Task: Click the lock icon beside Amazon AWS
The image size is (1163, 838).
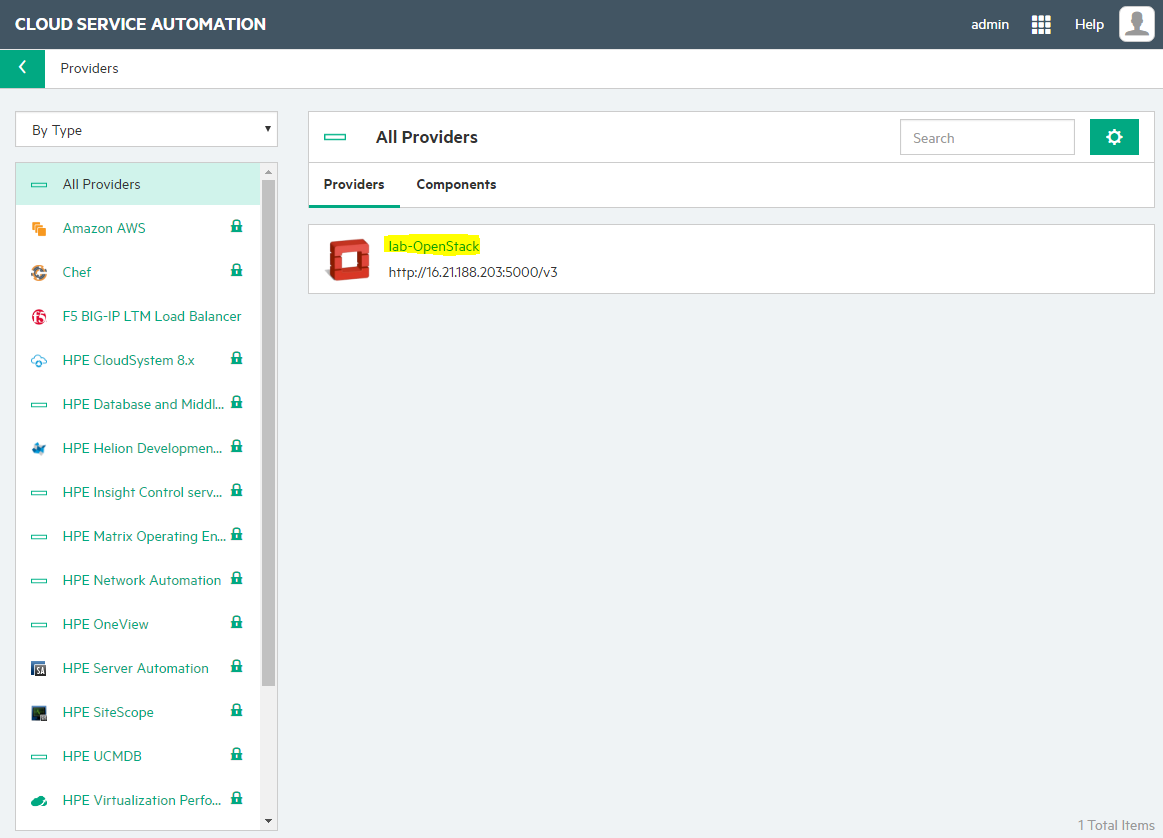Action: pos(237,226)
